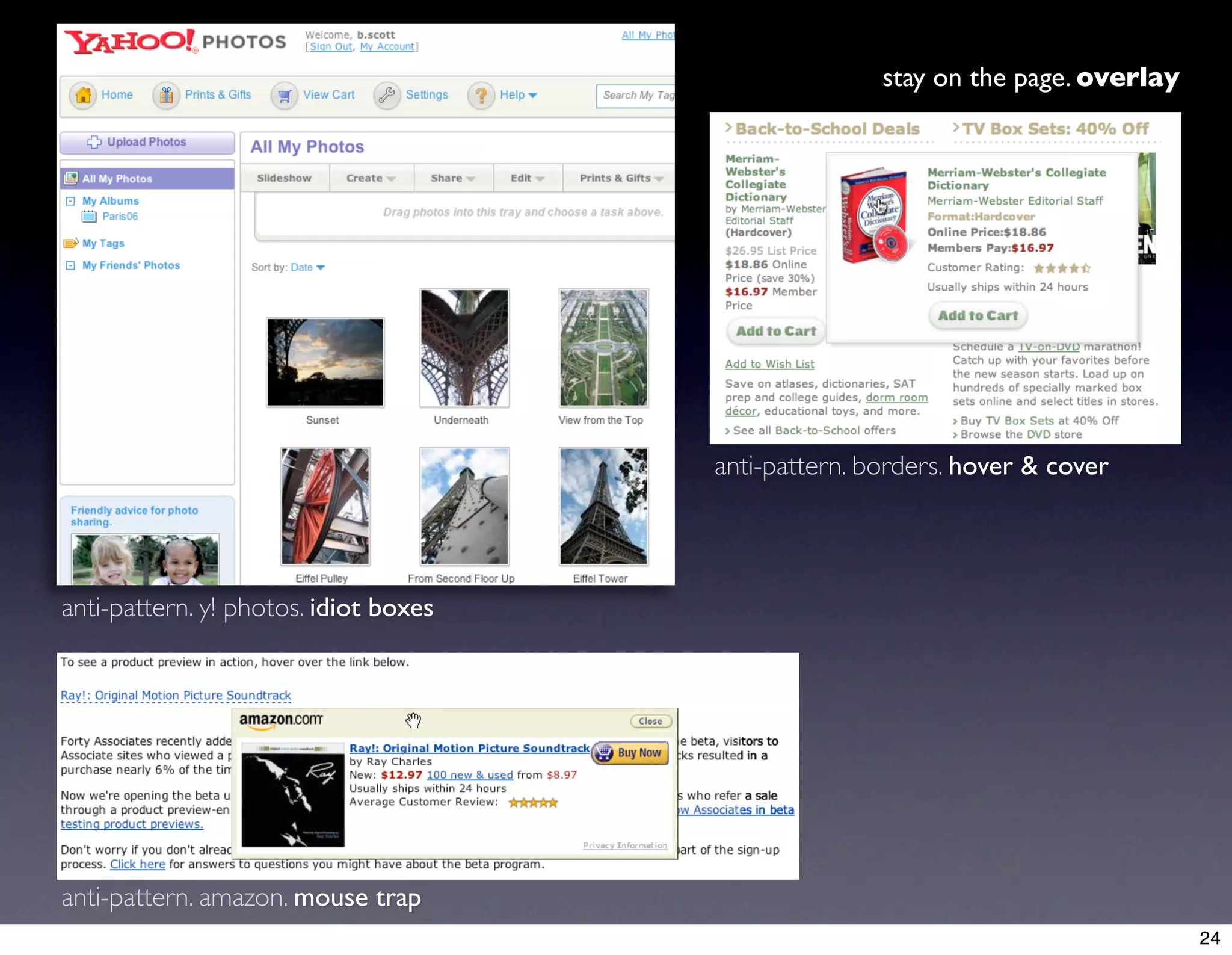Click the amazon.com logo in popup
Image resolution: width=1232 pixels, height=955 pixels.
(x=281, y=720)
